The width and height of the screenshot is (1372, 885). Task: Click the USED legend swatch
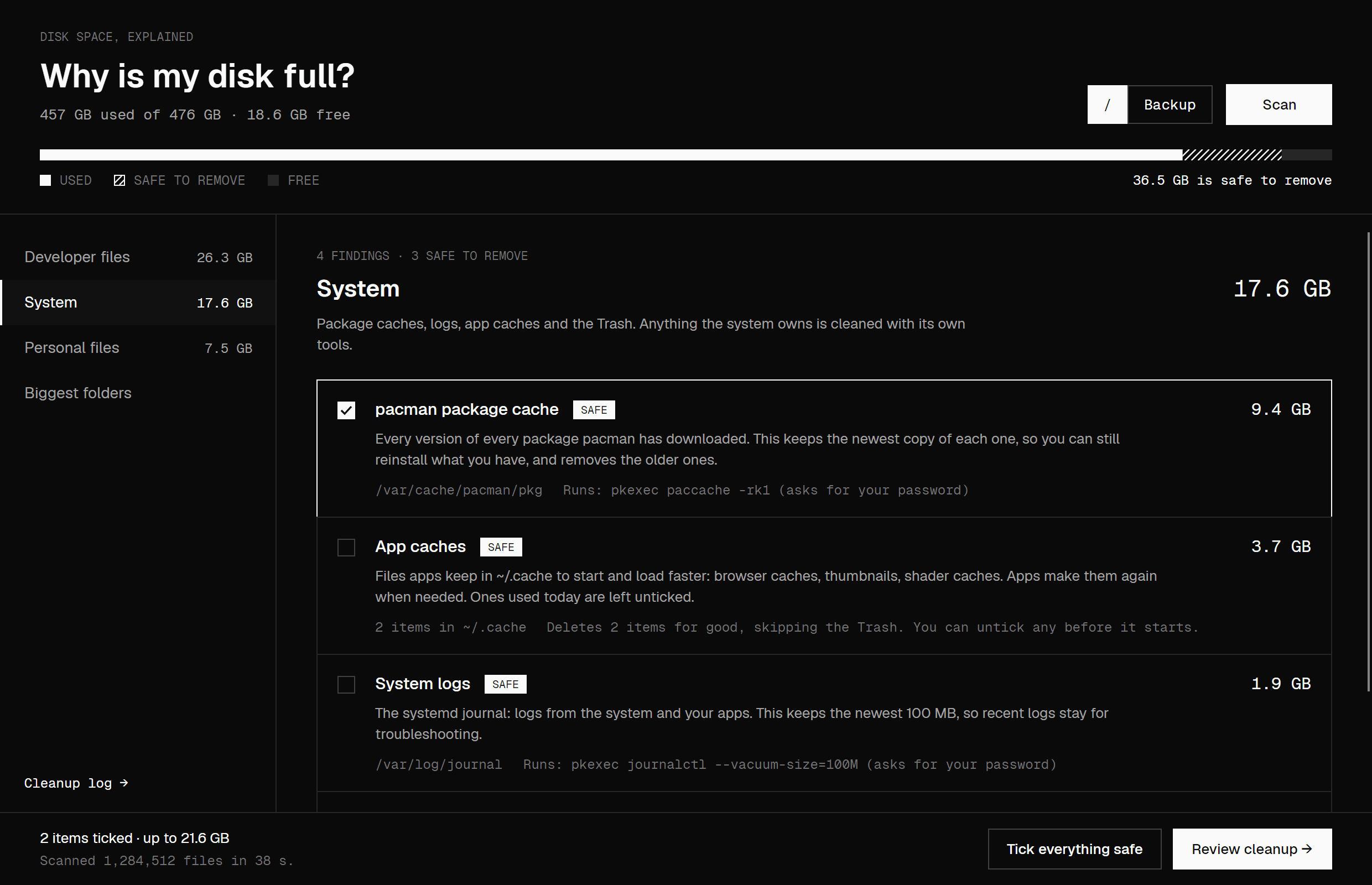pos(45,180)
